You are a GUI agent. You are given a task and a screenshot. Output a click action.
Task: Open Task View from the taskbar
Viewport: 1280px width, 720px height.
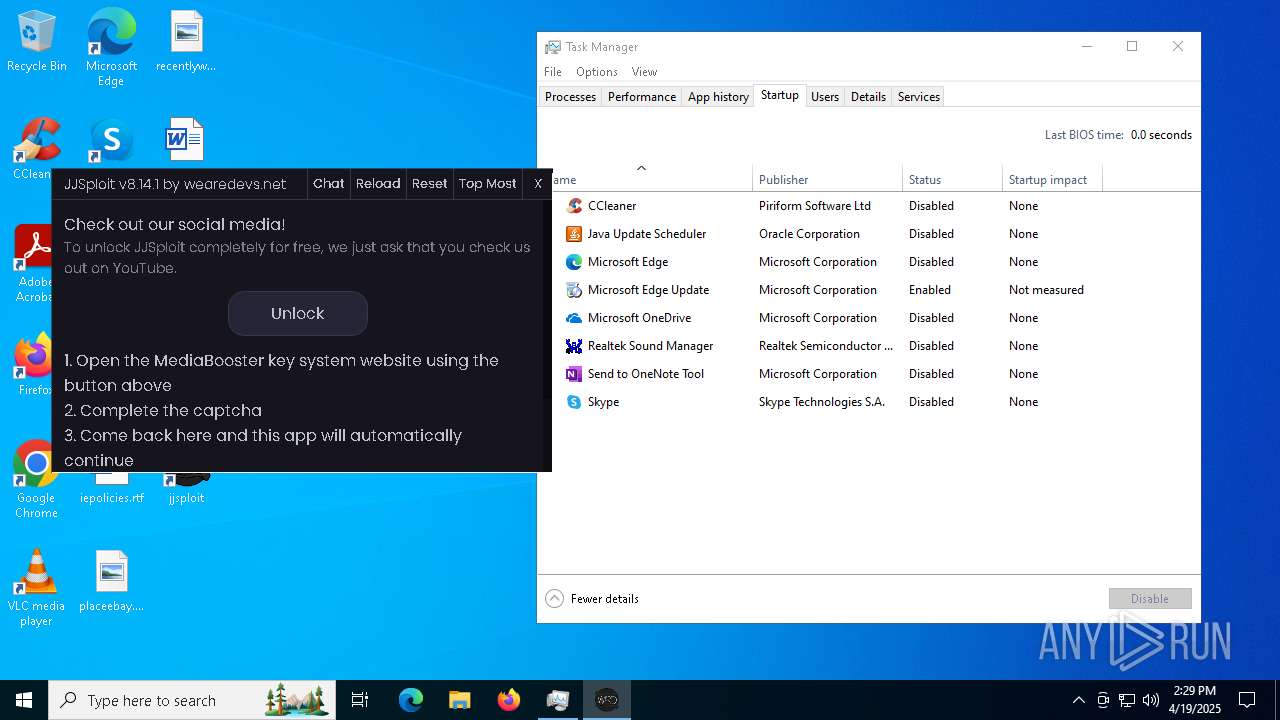coord(360,700)
